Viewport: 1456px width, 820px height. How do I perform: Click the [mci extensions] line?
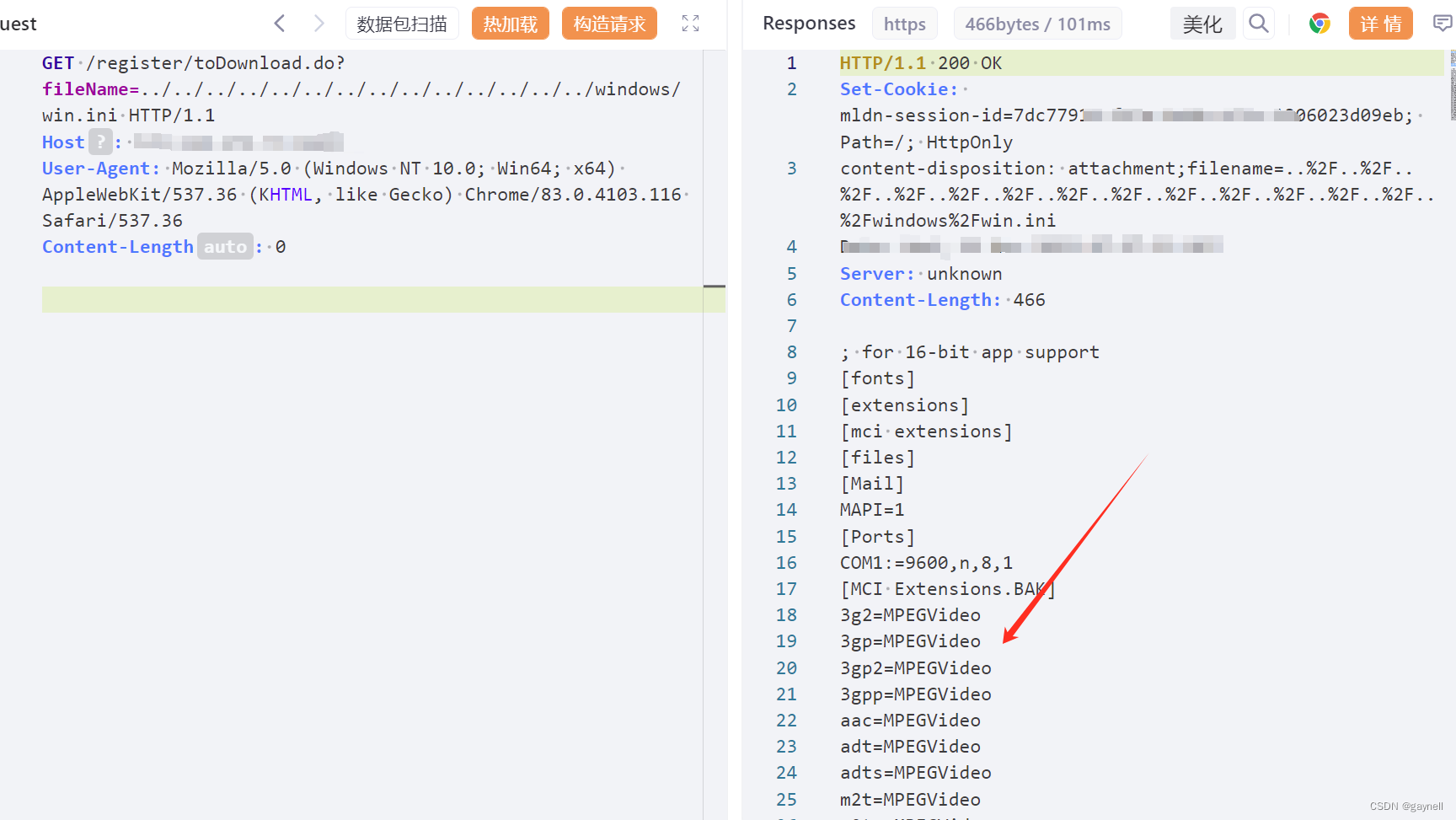coord(926,431)
